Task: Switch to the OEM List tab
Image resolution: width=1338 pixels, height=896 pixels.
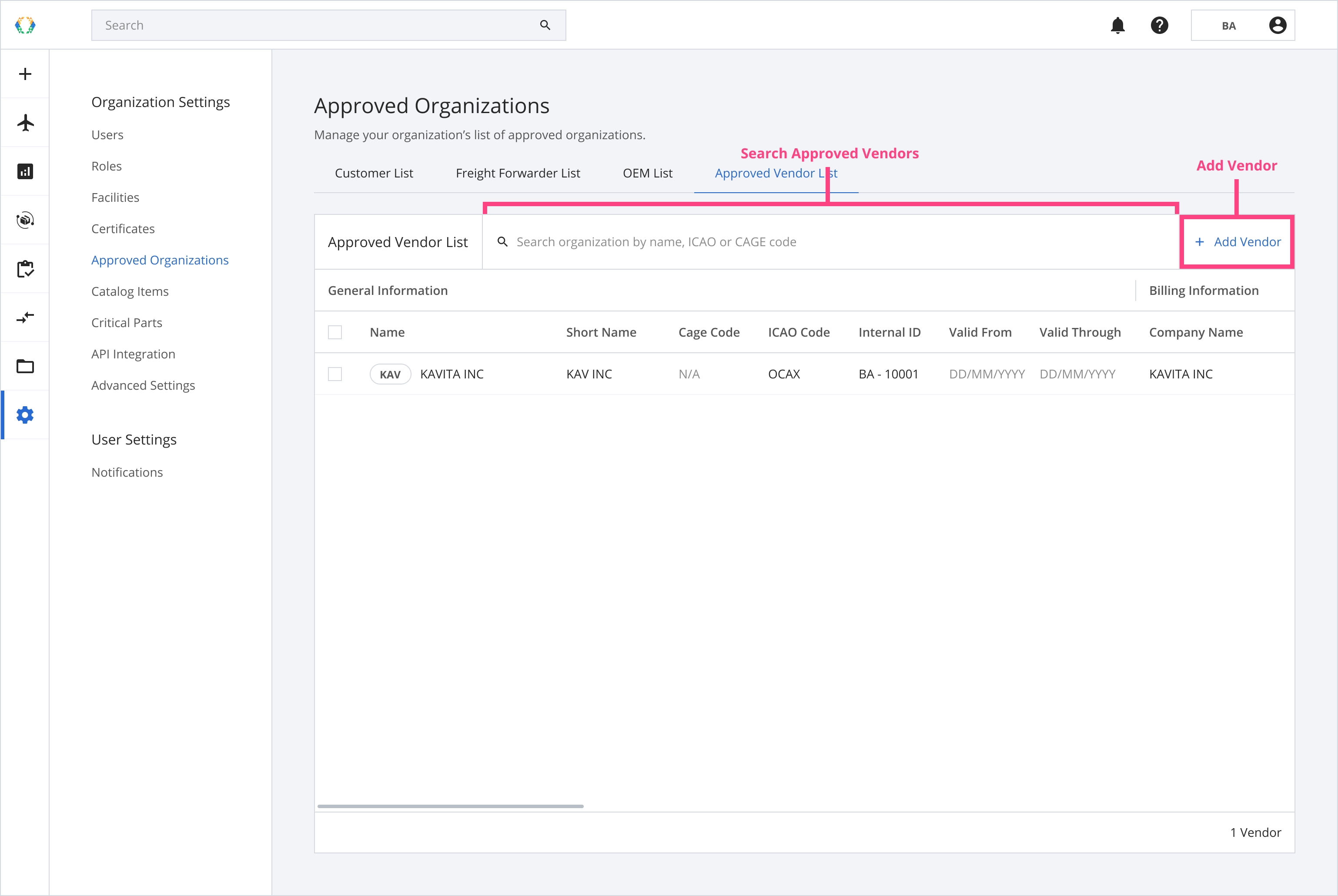Action: [x=647, y=173]
